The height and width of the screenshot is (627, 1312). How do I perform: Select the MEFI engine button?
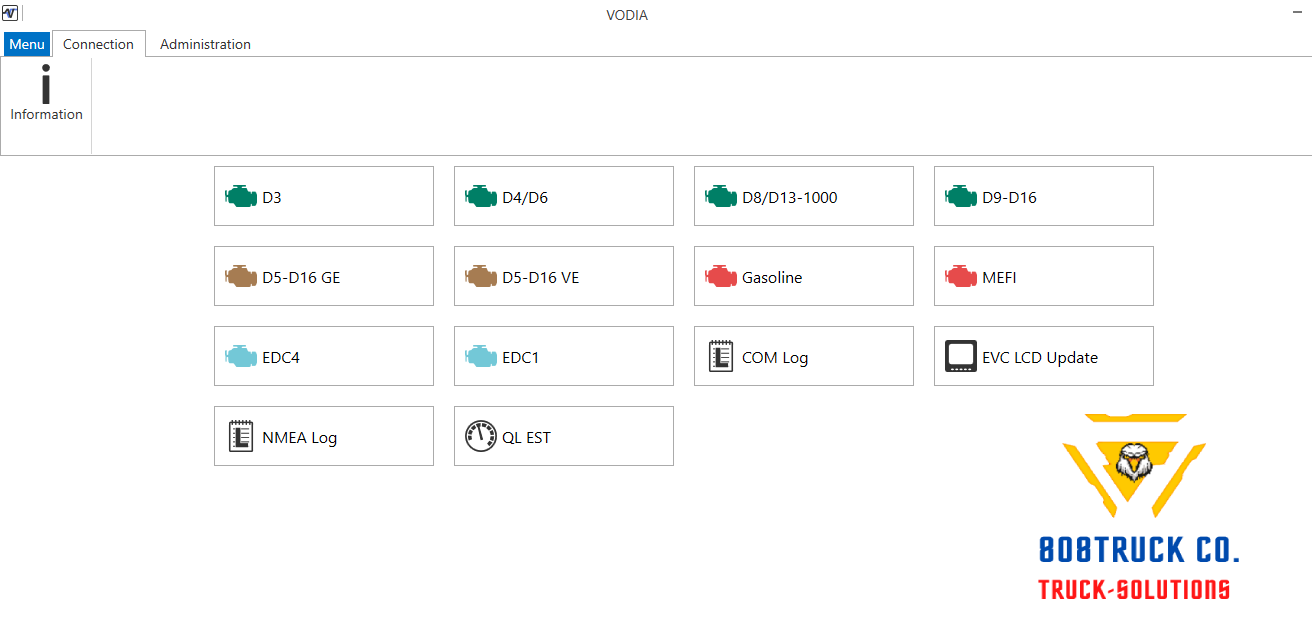(1043, 276)
